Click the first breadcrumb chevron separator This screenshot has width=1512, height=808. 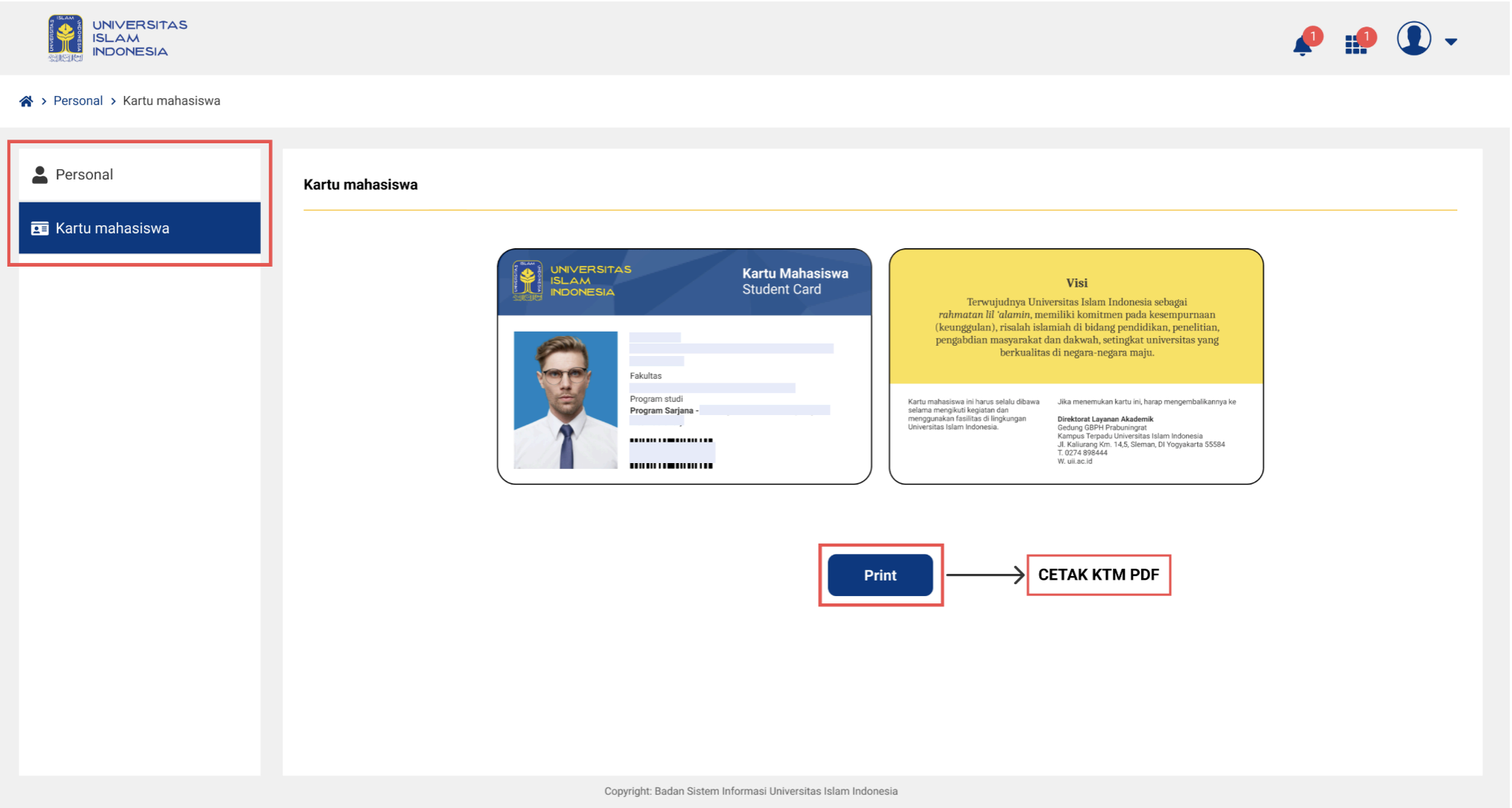point(44,101)
